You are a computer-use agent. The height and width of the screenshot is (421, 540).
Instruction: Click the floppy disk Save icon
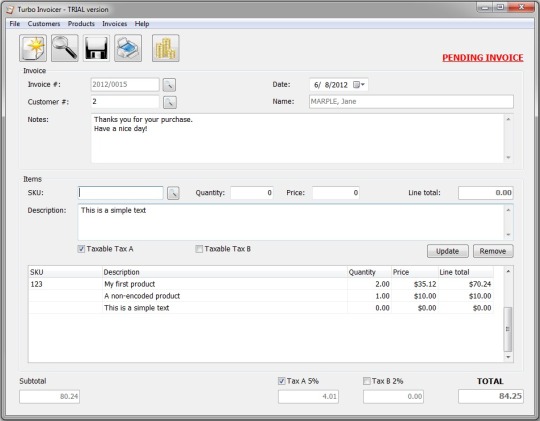point(96,48)
